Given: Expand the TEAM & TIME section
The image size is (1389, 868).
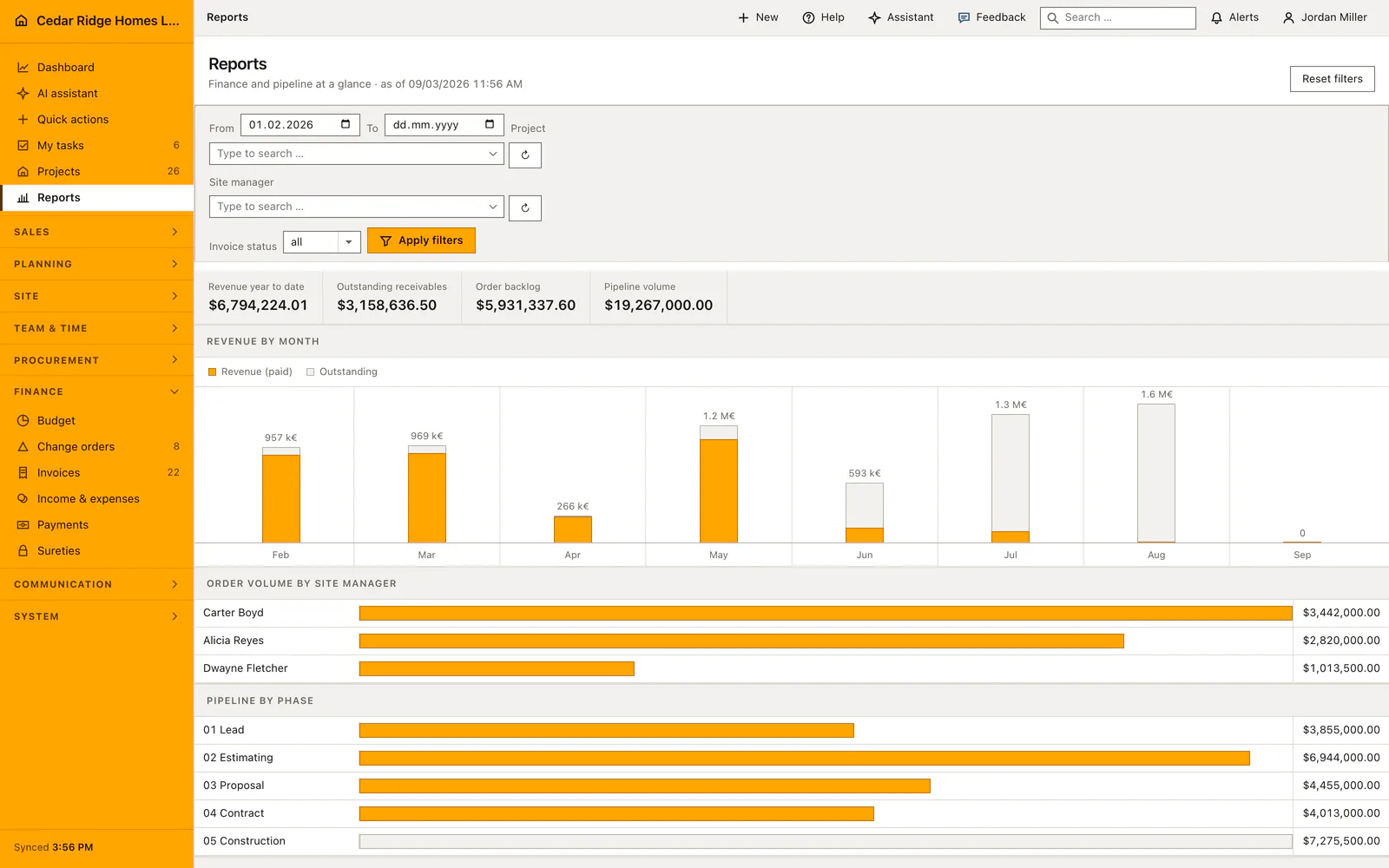Looking at the screenshot, I should point(96,328).
